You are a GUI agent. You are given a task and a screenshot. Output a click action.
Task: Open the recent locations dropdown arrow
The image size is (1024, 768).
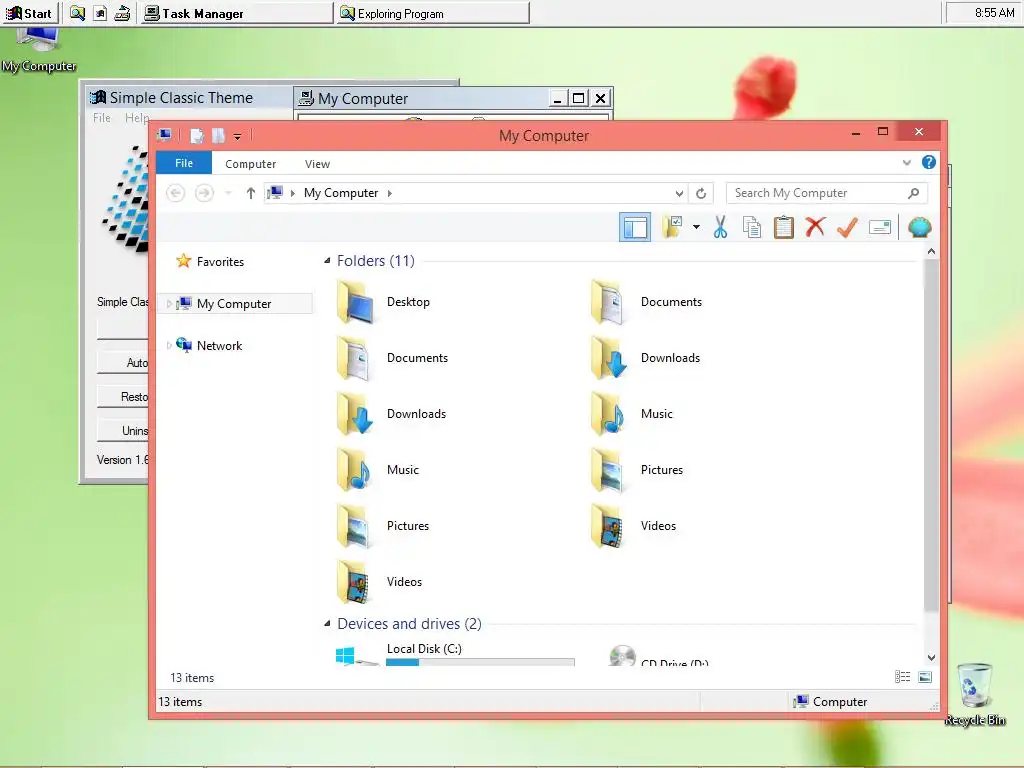[x=228, y=193]
